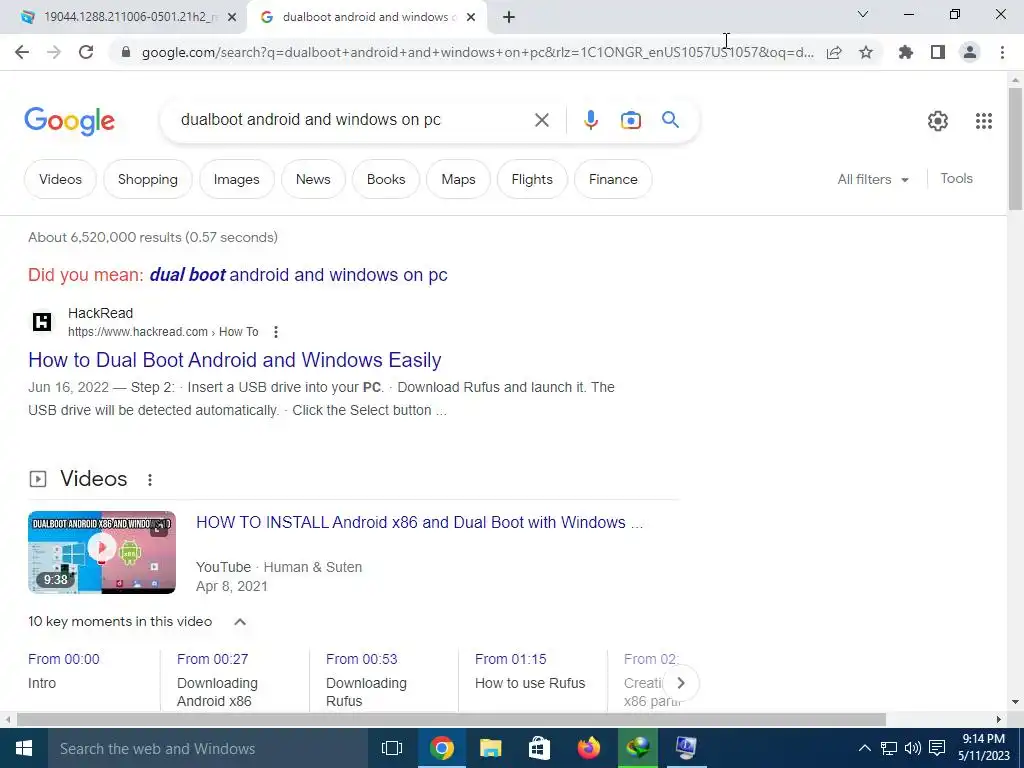1024x768 pixels.
Task: Filter results by News
Action: [313, 179]
